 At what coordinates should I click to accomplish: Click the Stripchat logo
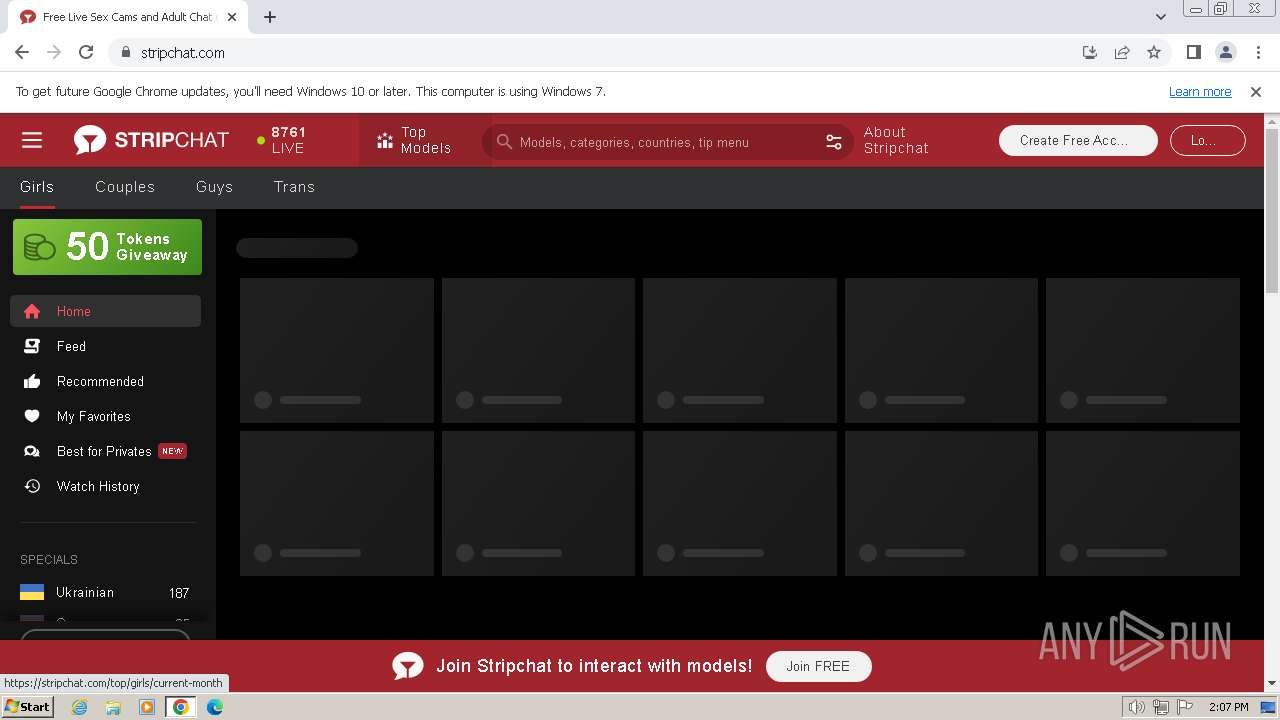(151, 140)
